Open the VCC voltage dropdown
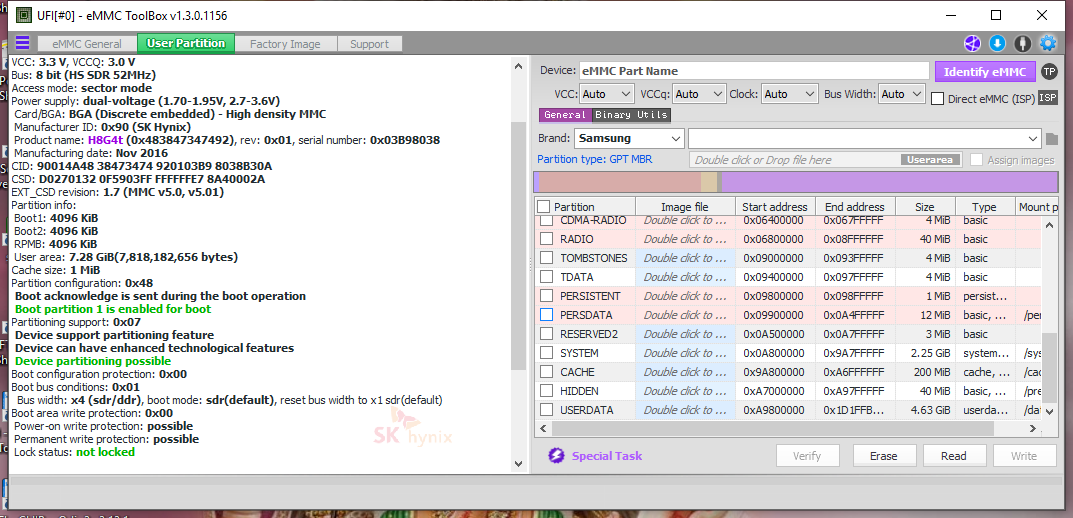Image resolution: width=1073 pixels, height=518 pixels. tap(607, 94)
